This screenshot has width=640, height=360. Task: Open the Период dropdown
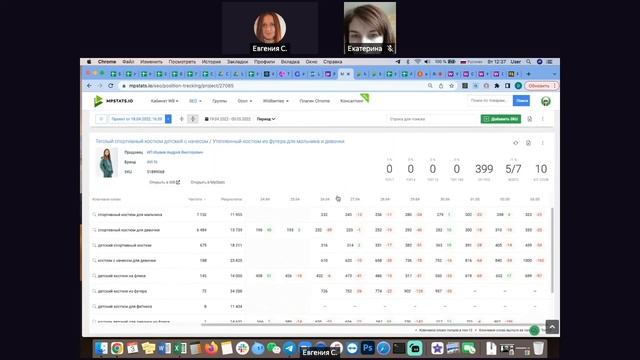point(266,119)
